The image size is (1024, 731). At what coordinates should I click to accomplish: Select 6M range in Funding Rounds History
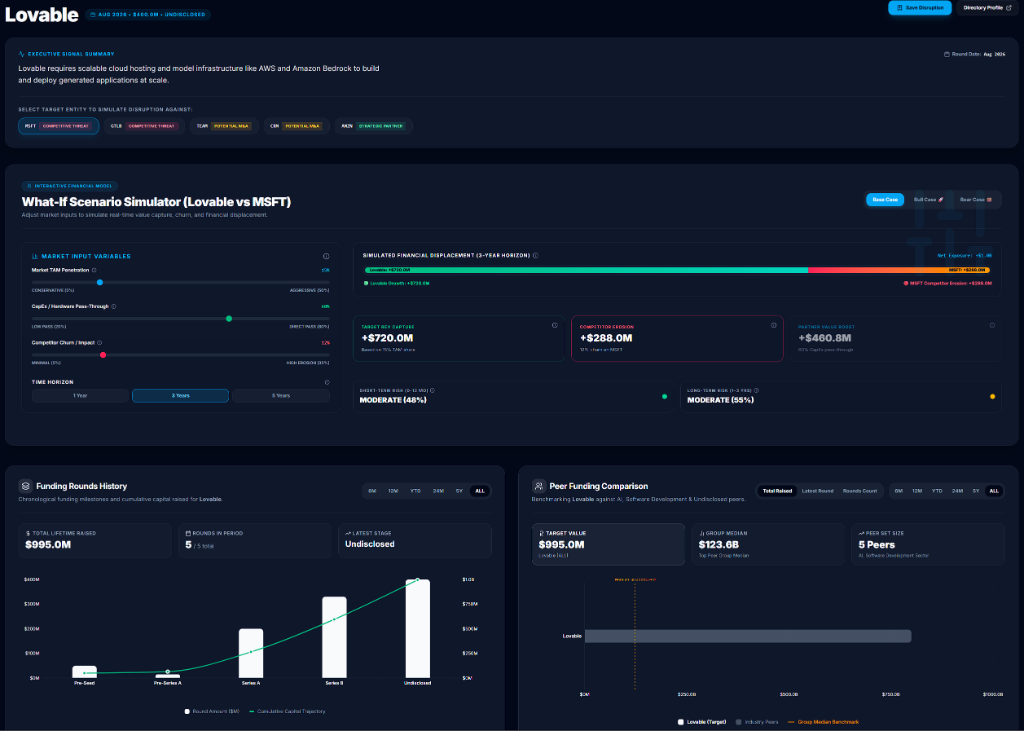coord(372,491)
